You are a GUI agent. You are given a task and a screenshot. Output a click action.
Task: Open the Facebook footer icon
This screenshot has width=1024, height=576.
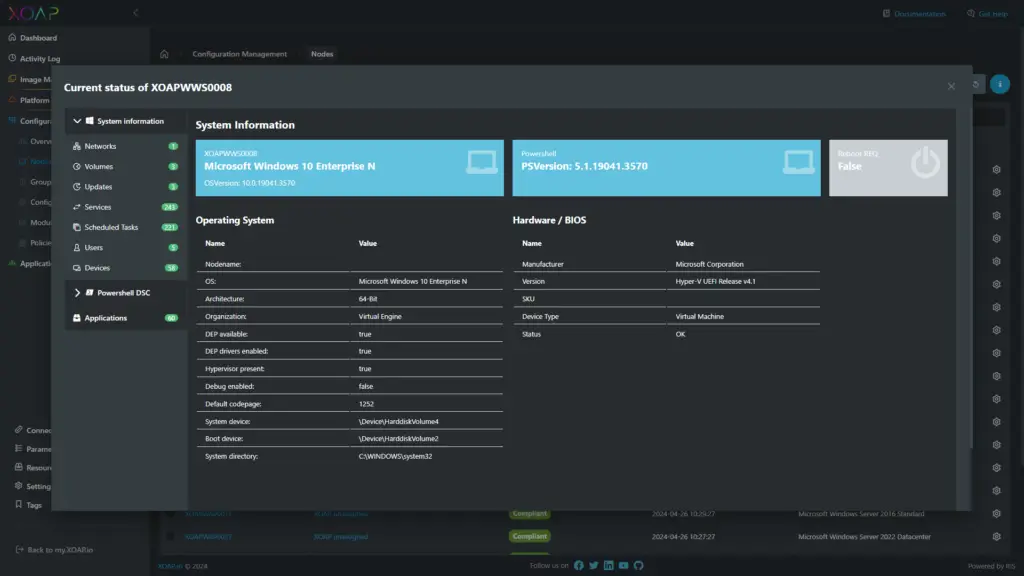pos(579,566)
